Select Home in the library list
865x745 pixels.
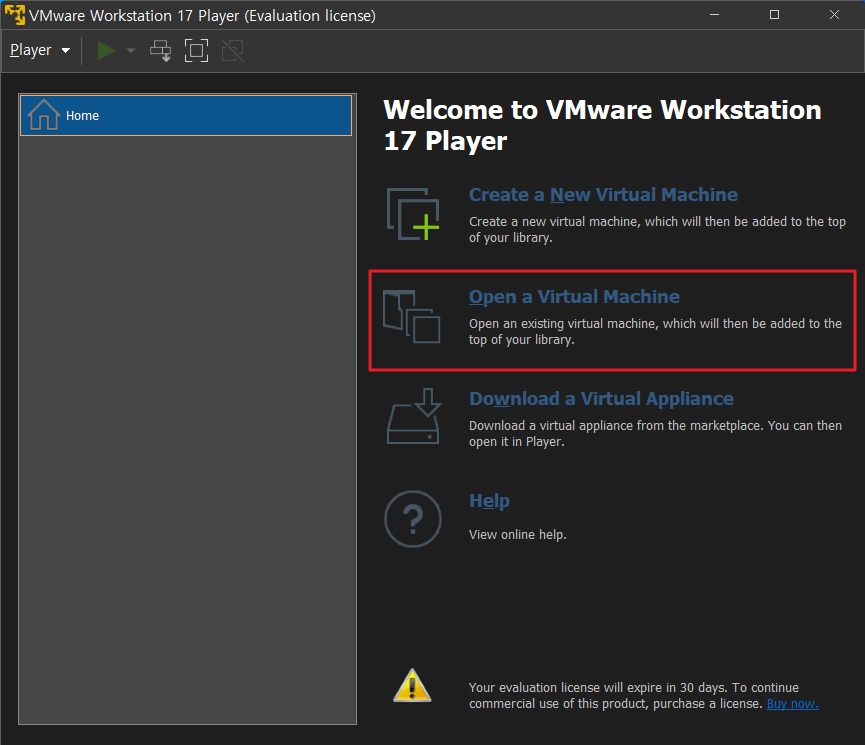tap(186, 115)
